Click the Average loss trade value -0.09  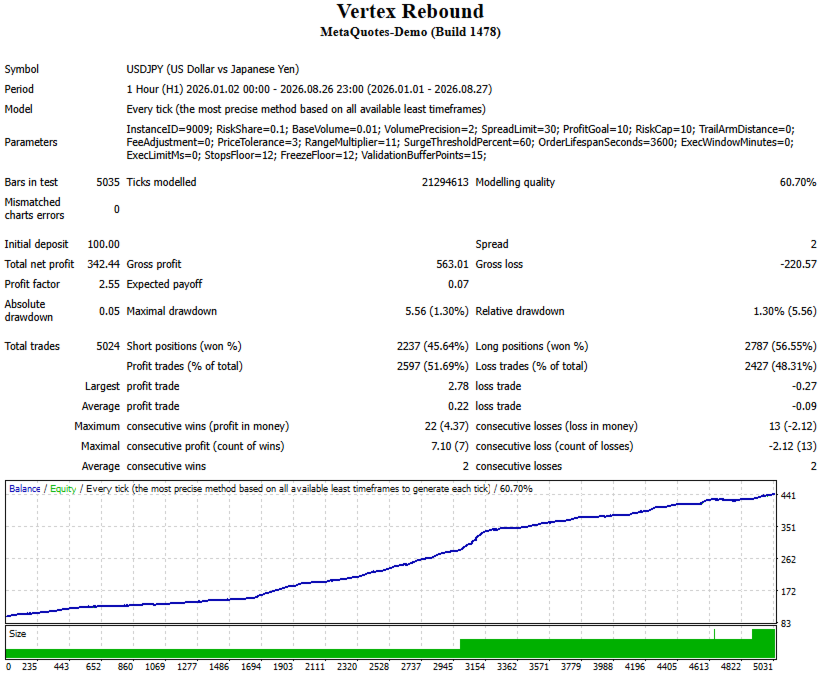coord(804,406)
